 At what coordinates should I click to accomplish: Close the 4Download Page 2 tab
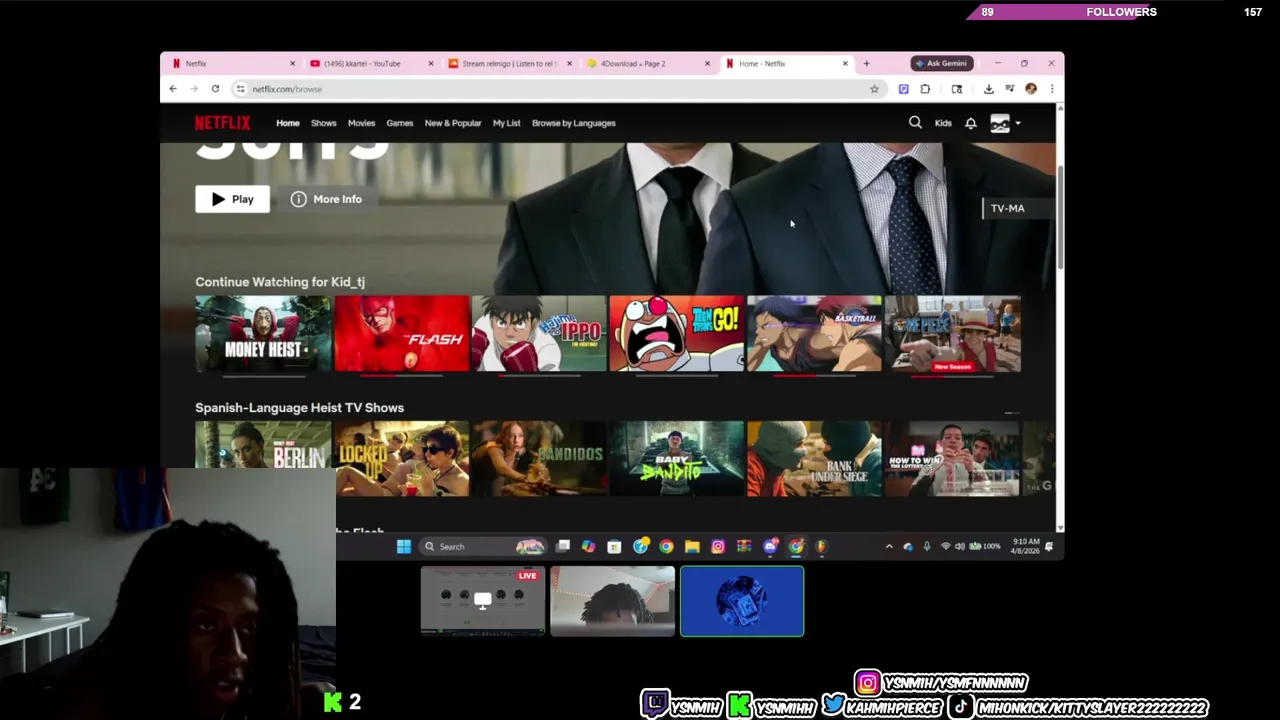pos(707,63)
